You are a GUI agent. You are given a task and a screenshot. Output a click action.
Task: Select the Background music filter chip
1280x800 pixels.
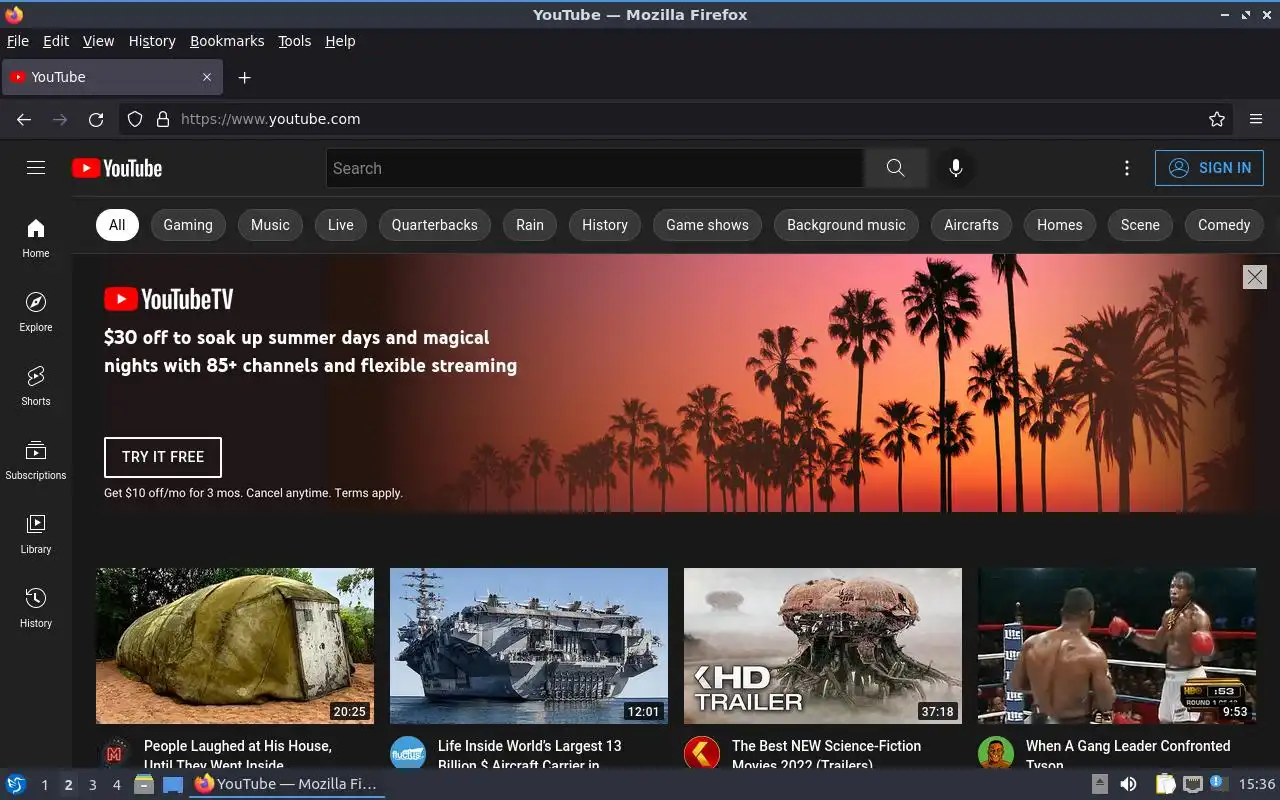846,225
